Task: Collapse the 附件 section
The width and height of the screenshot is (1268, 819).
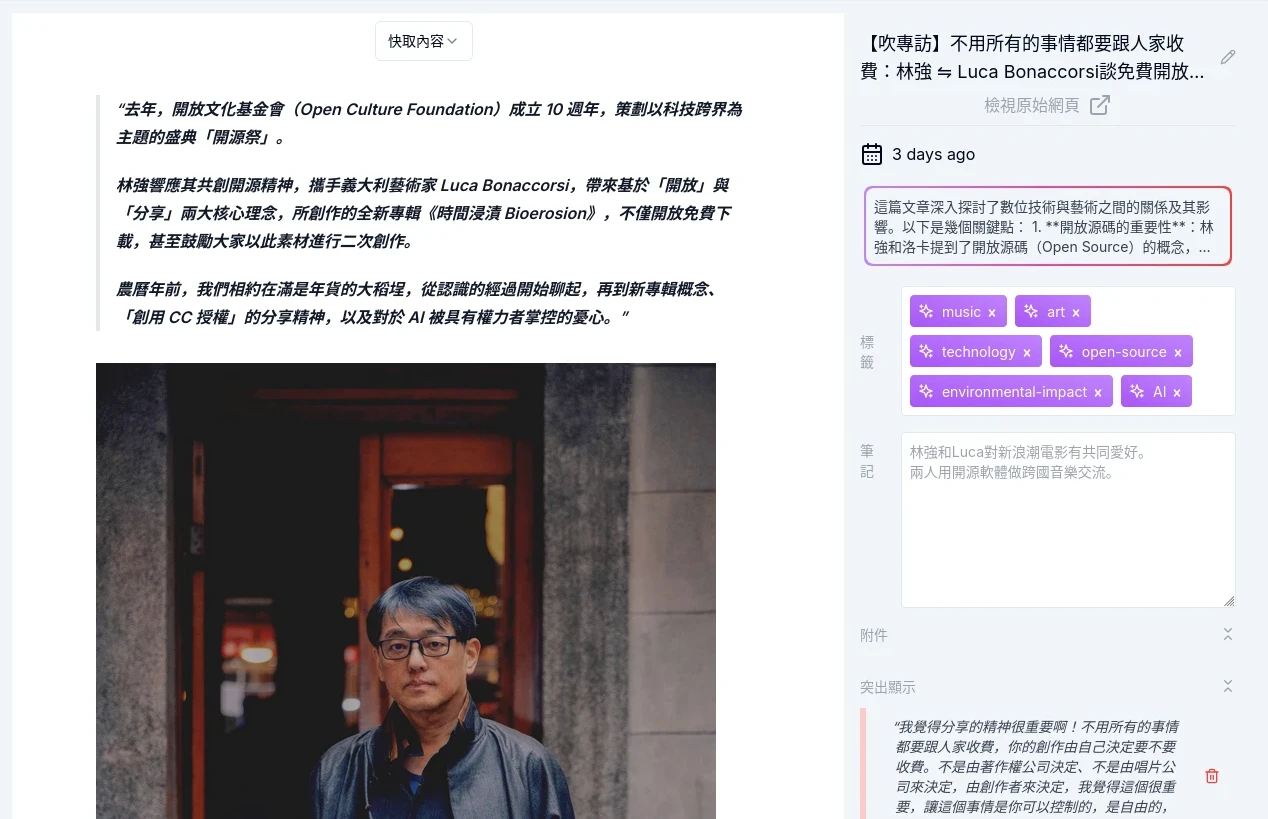Action: coord(1228,634)
